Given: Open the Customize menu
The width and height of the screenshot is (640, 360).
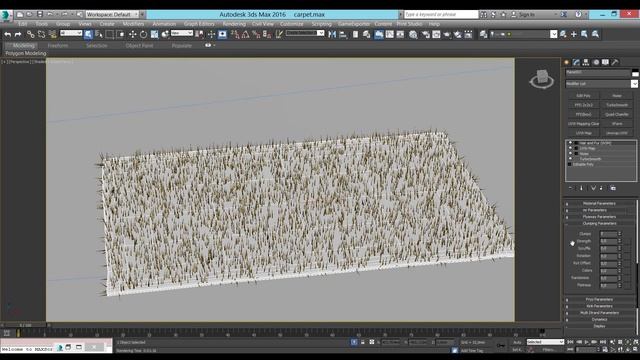Looking at the screenshot, I should tap(292, 24).
